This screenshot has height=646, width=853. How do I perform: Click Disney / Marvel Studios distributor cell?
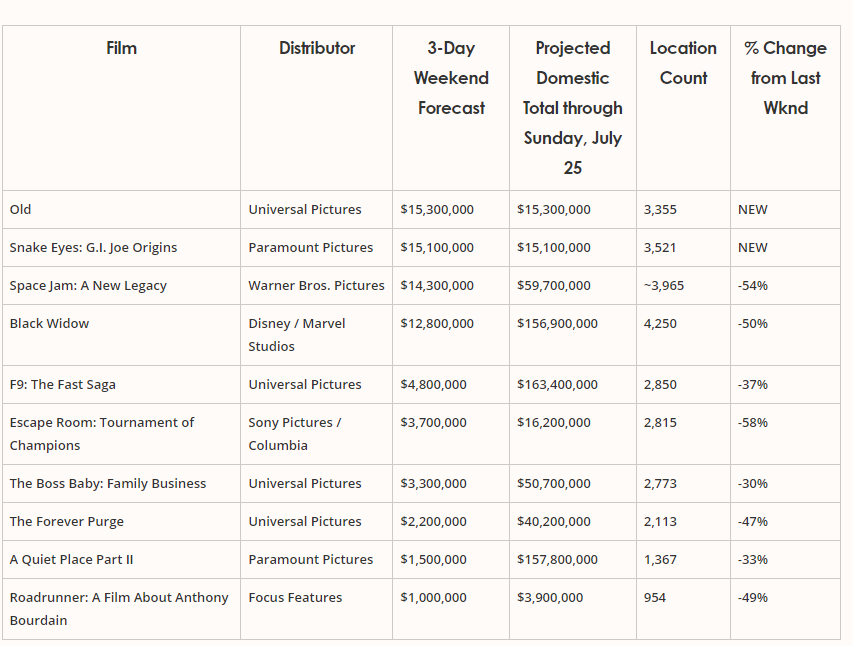click(297, 335)
